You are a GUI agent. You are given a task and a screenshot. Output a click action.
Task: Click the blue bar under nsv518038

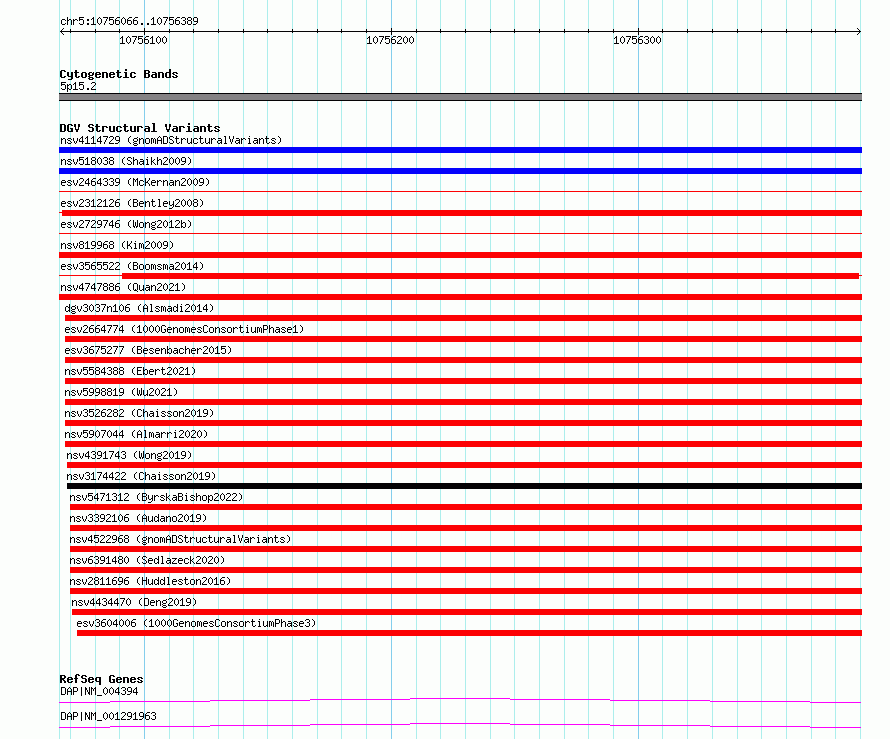pos(460,171)
